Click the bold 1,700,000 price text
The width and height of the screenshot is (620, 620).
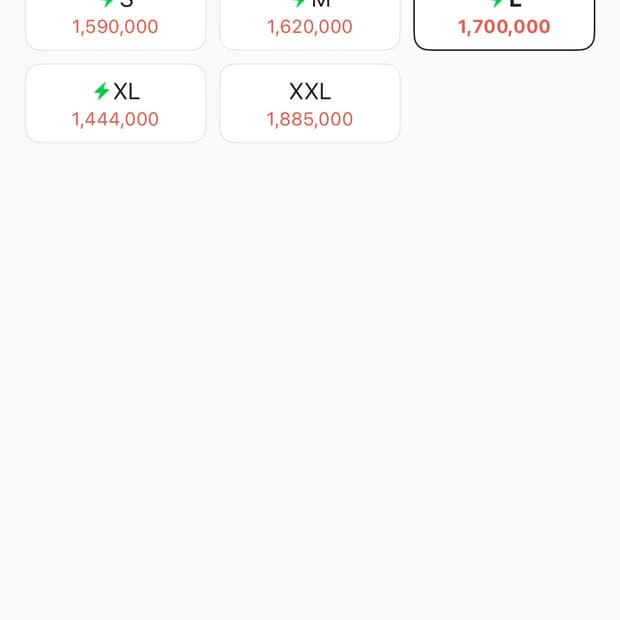coord(504,27)
